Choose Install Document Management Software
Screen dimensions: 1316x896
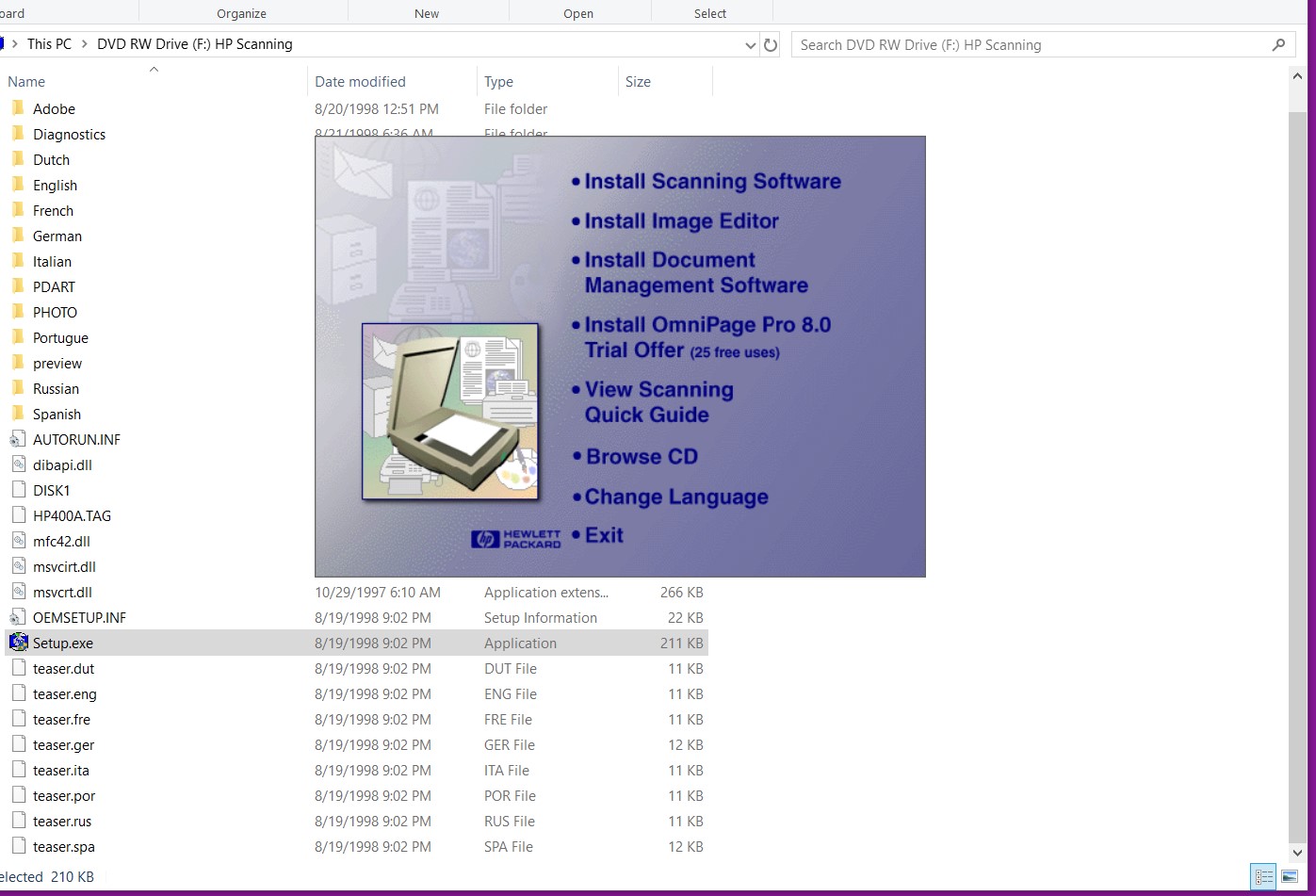pyautogui.click(x=696, y=272)
